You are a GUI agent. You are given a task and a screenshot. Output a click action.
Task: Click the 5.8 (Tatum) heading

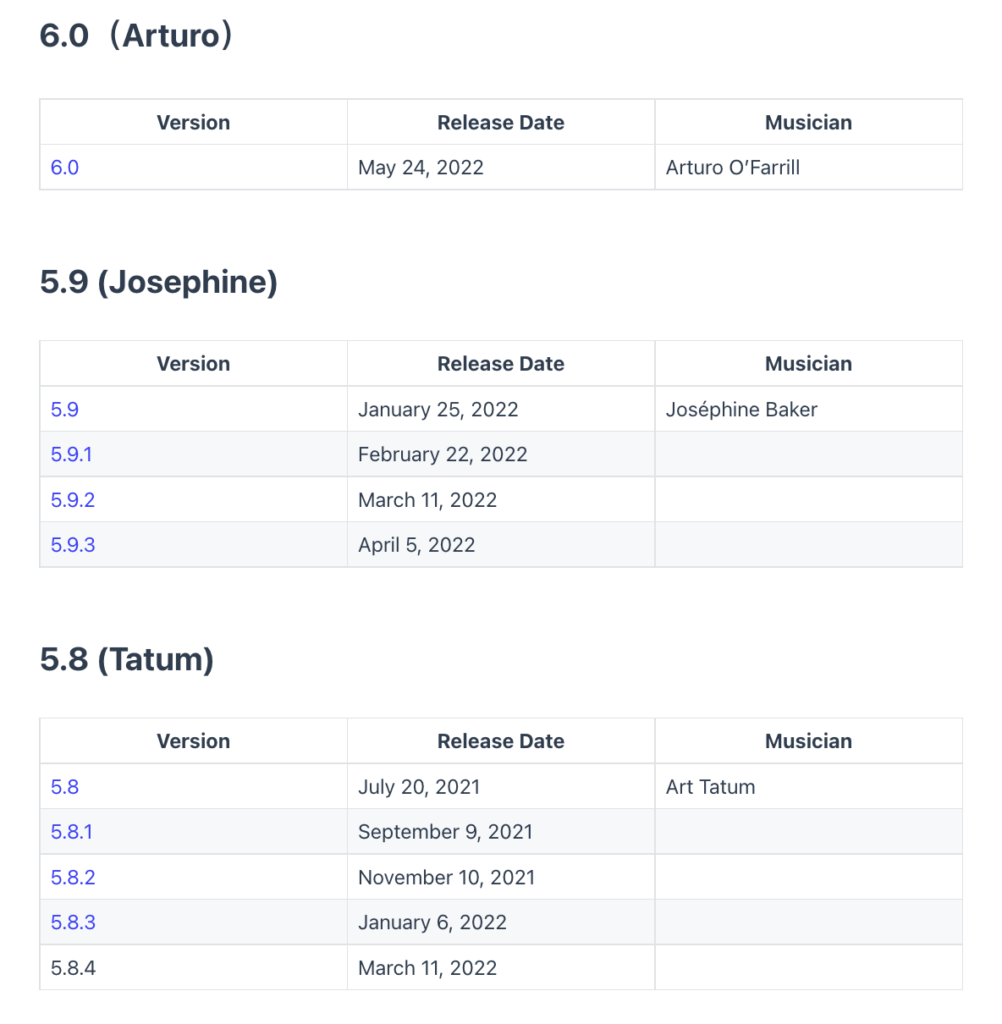point(127,660)
